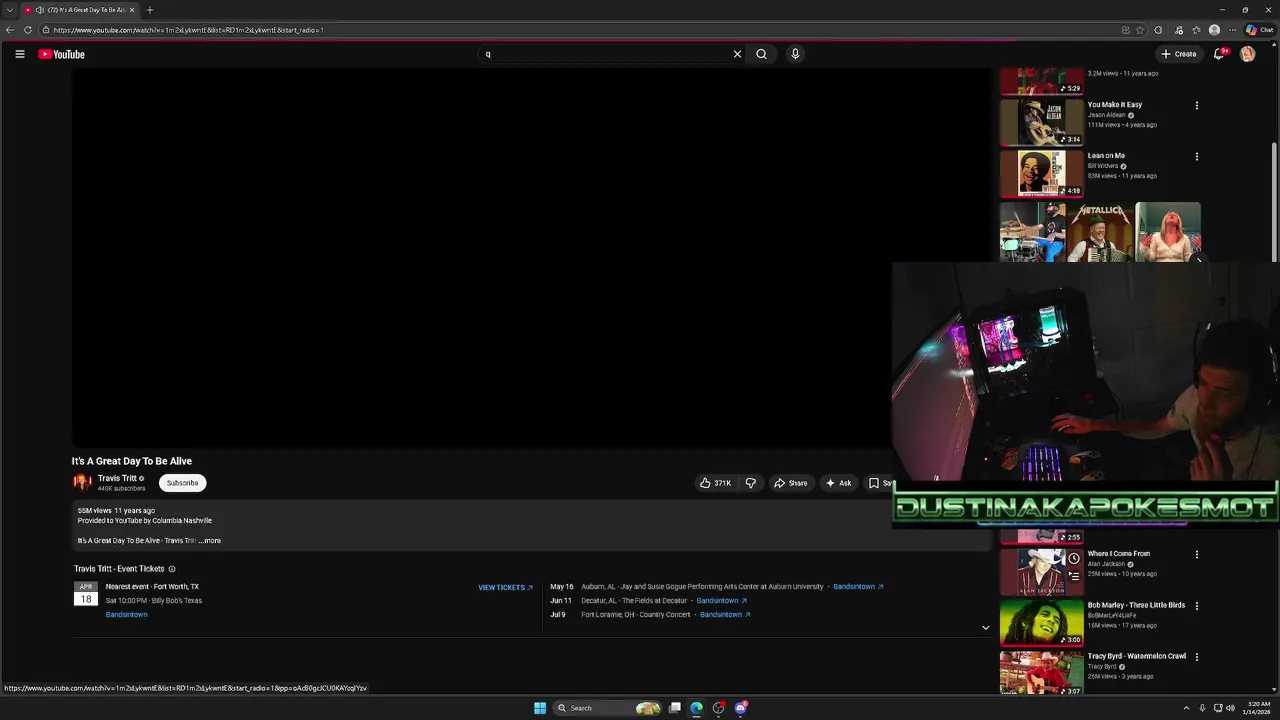Open the You Make It Easy thumbnail
Viewport: 1280px width, 720px height.
click(1041, 122)
